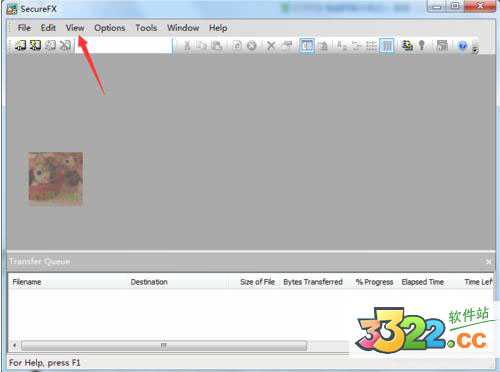Close the Transfer Queue panel

pyautogui.click(x=489, y=262)
